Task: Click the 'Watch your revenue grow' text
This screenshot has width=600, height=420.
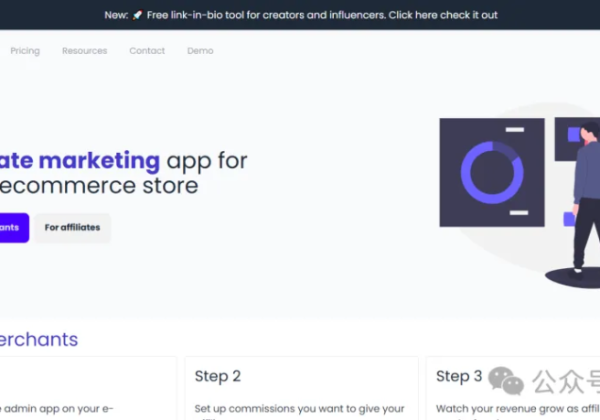Action: (x=518, y=409)
